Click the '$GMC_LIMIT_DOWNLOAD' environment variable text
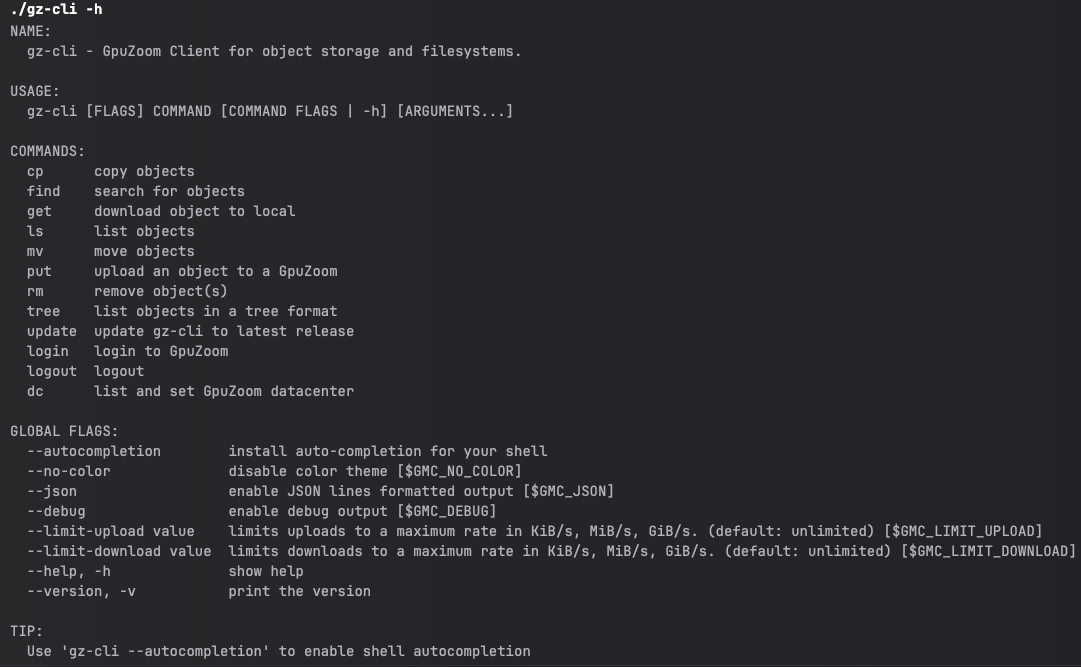This screenshot has width=1081, height=667. (988, 551)
